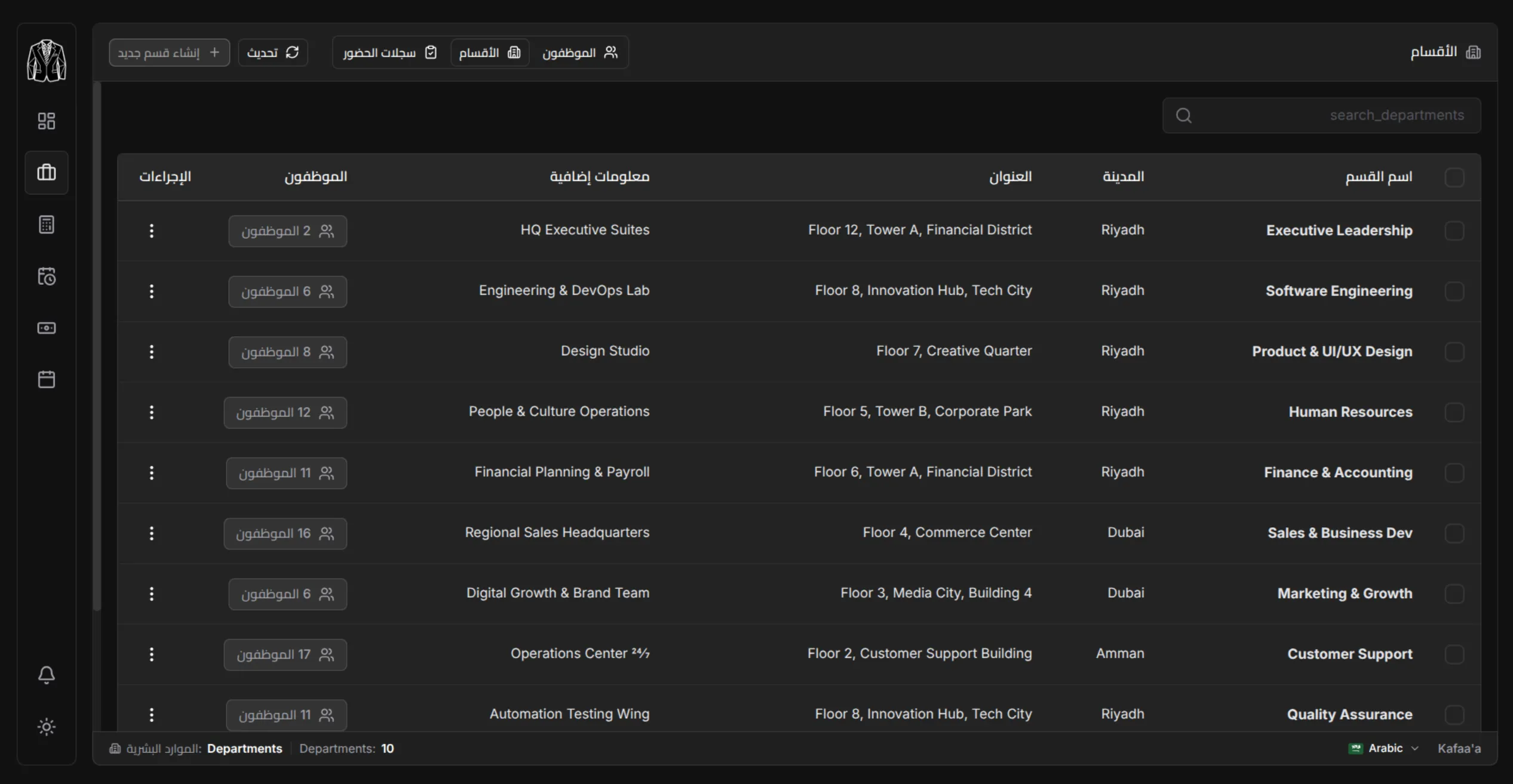
Task: Click the المدينة city column header
Action: pyautogui.click(x=1123, y=177)
